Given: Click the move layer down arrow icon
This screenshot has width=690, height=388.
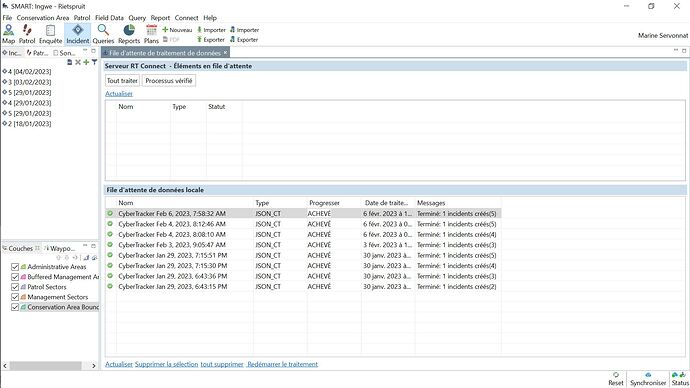Looking at the screenshot, I should [66, 258].
